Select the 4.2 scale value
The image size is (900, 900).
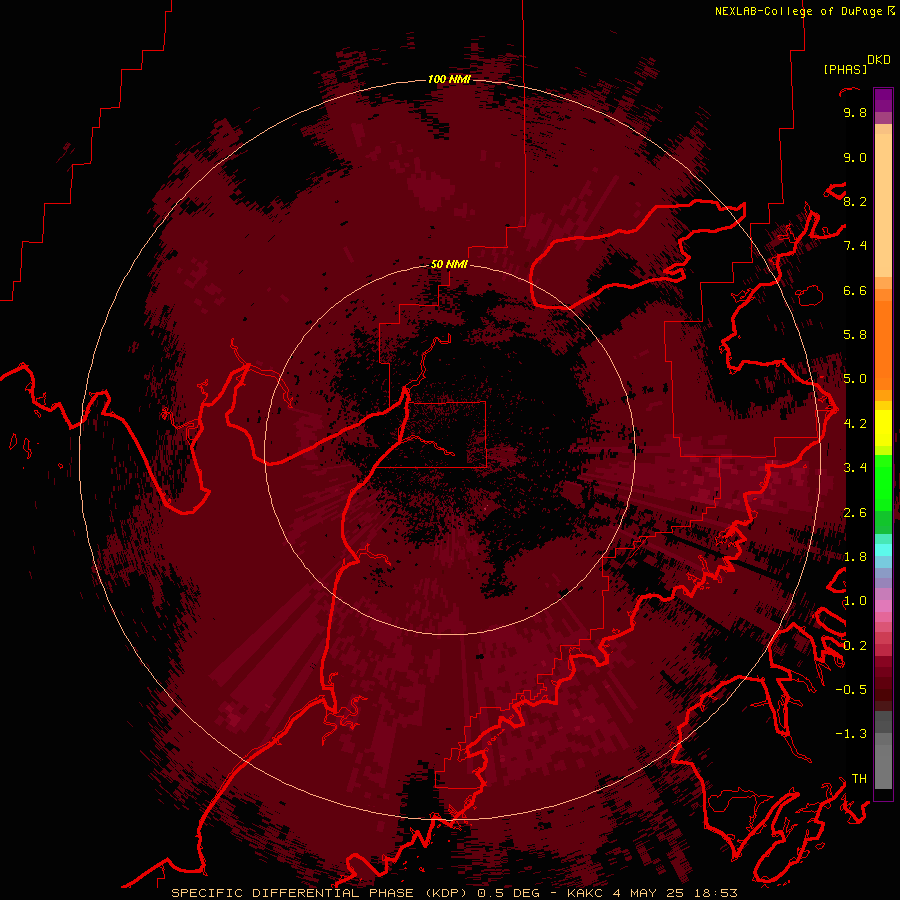tap(855, 424)
